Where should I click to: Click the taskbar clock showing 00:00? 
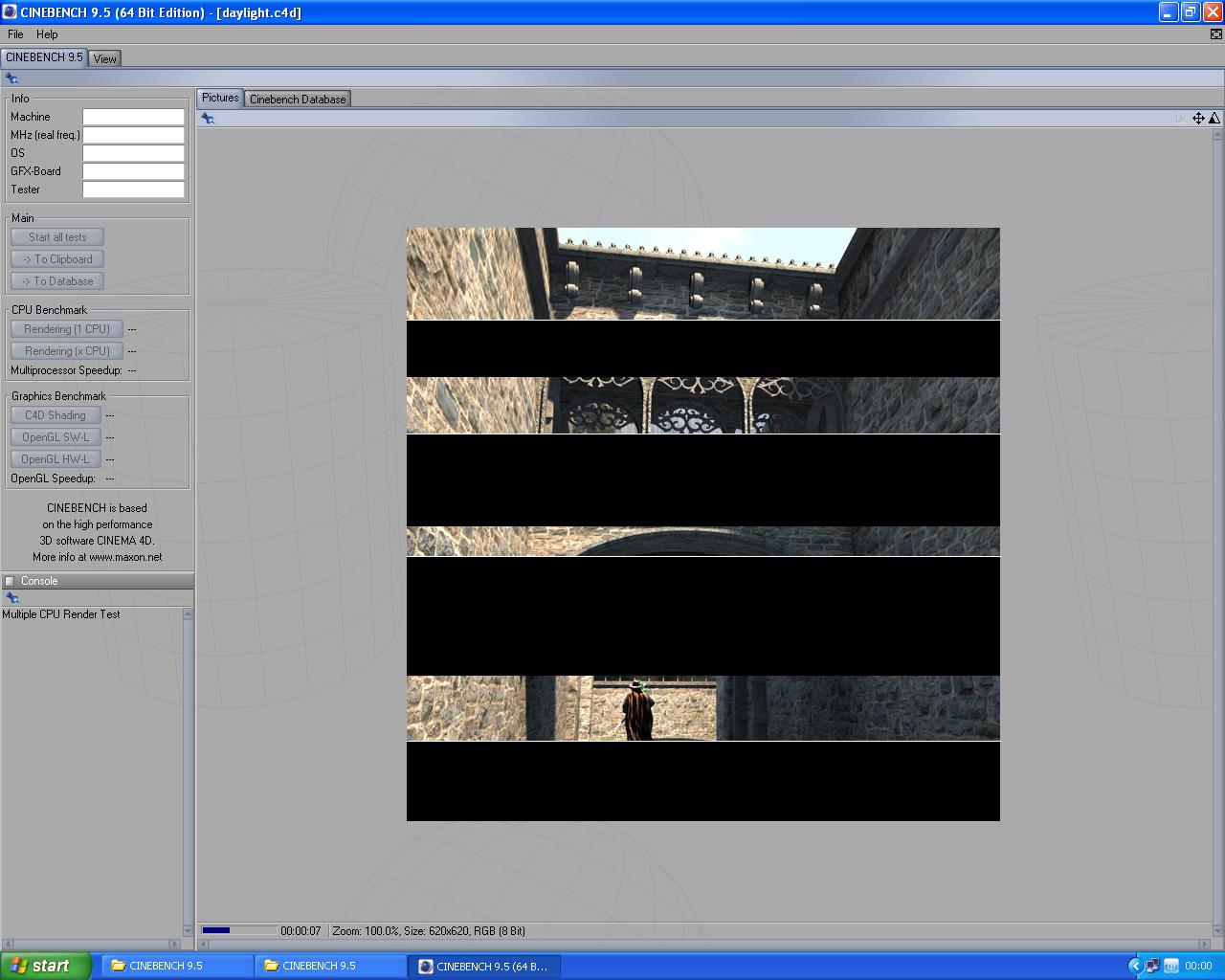[1198, 966]
